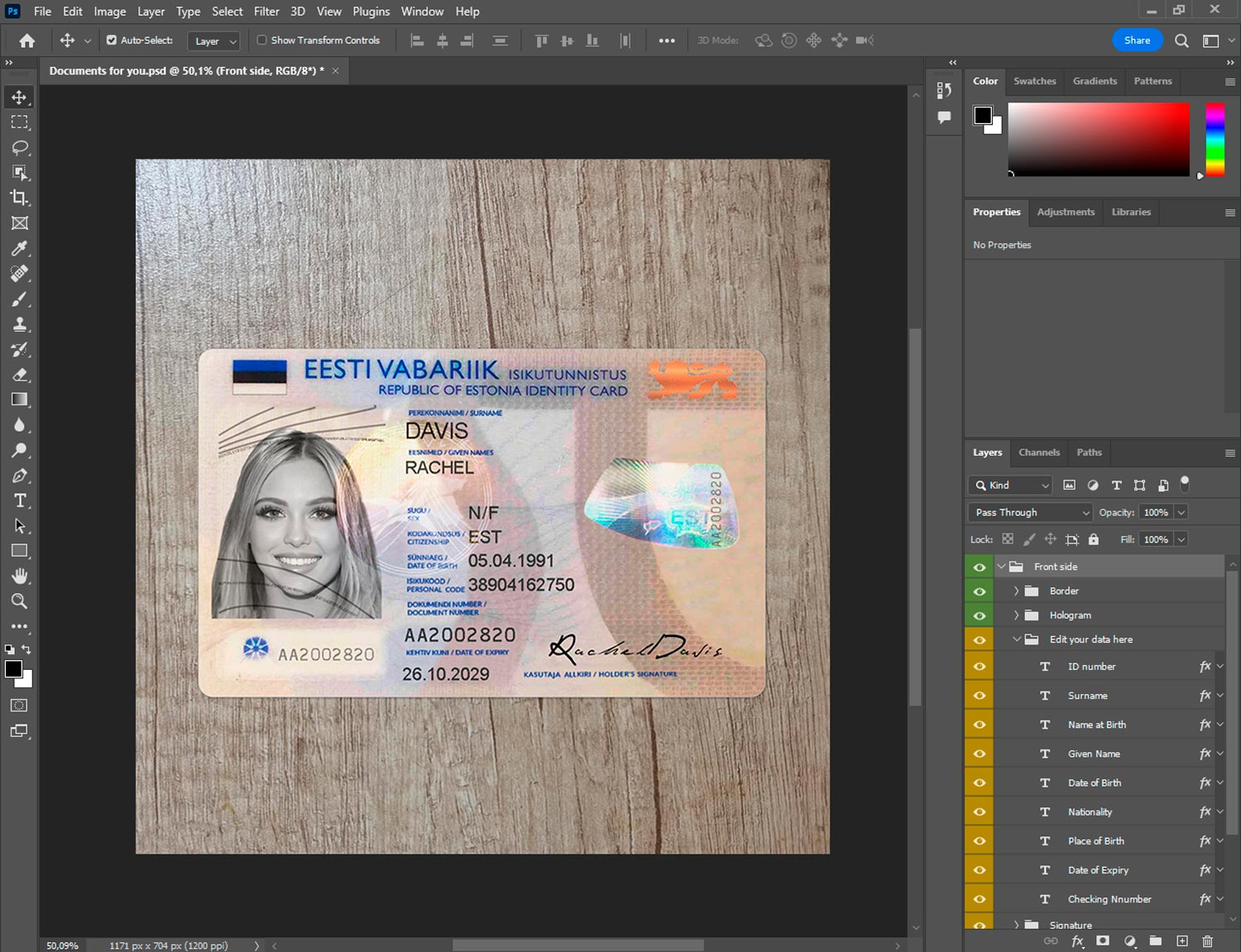Viewport: 1241px width, 952px height.
Task: Click the rainbow hue slider strip
Action: [1215, 139]
